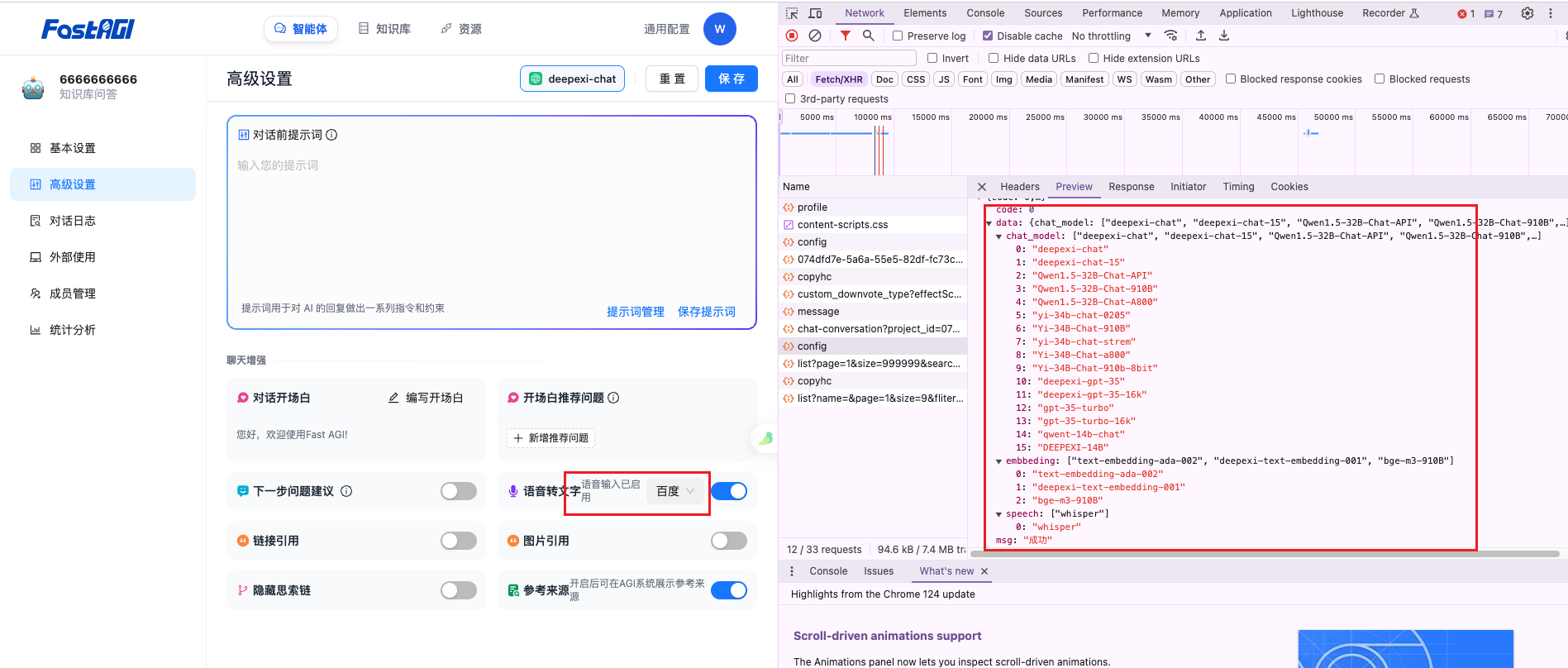Viewport: 1568px width, 668px height.
Task: Click the info icon beside 下一步问题建议
Action: pos(346,491)
